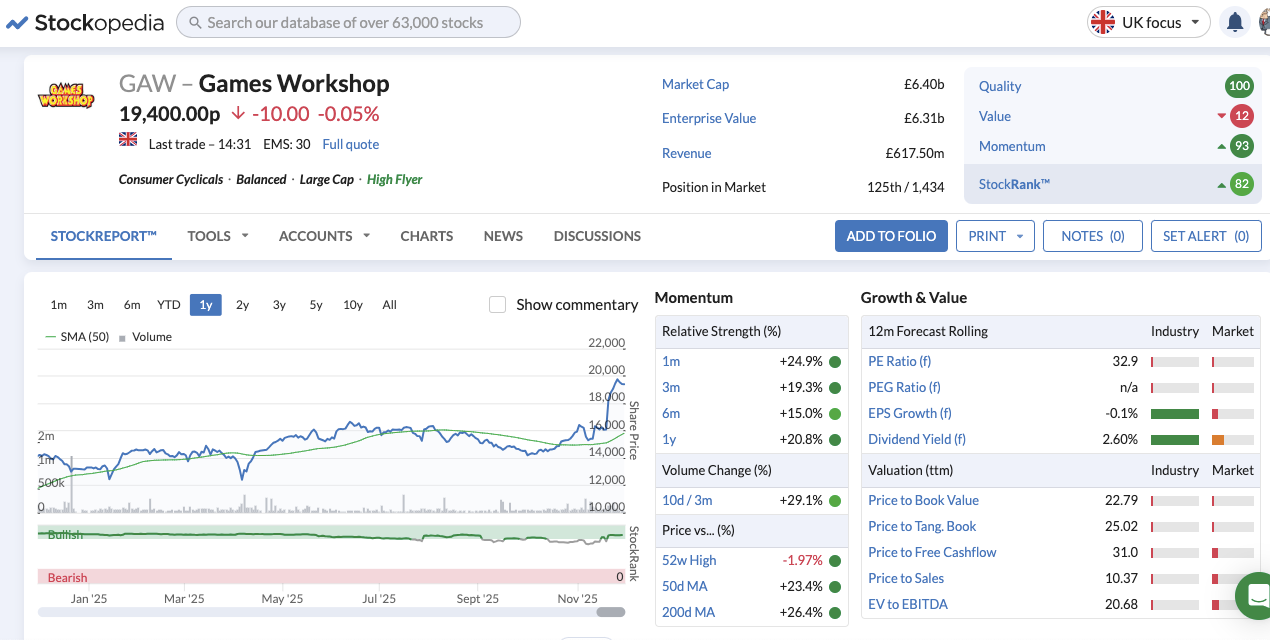Open the PE Ratio (f) link
Viewport: 1270px width, 640px height.
(x=900, y=361)
